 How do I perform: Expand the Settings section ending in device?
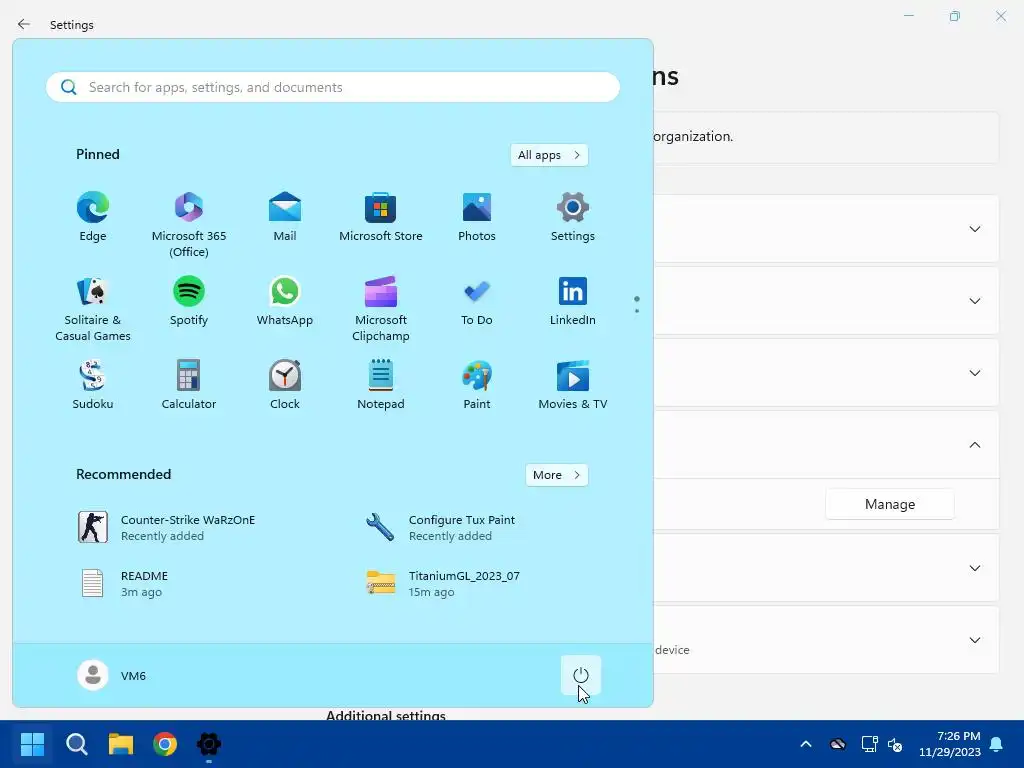974,640
